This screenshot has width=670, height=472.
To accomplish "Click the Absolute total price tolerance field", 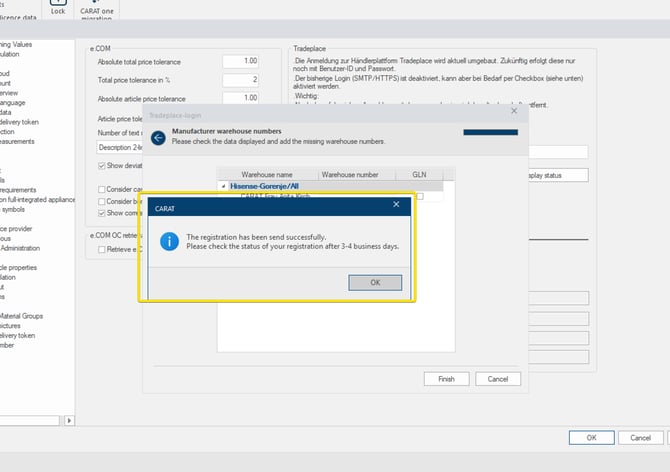I will (x=240, y=61).
